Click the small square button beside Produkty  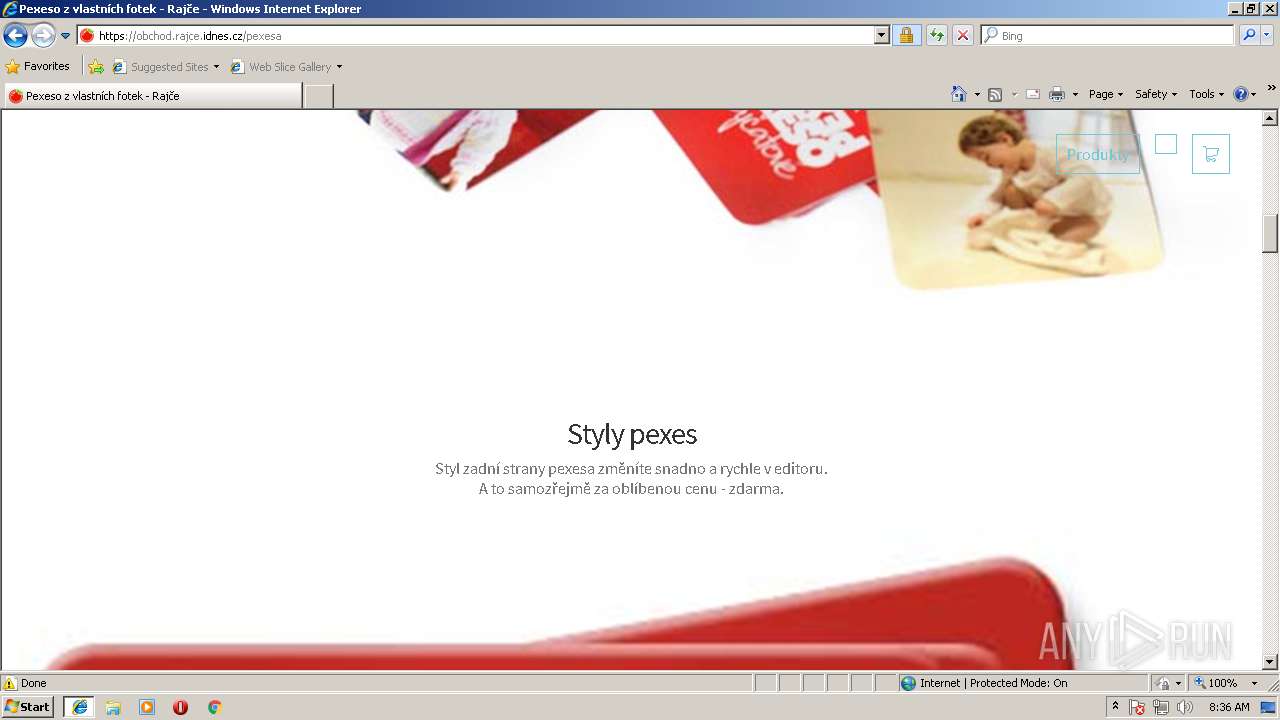click(x=1166, y=144)
